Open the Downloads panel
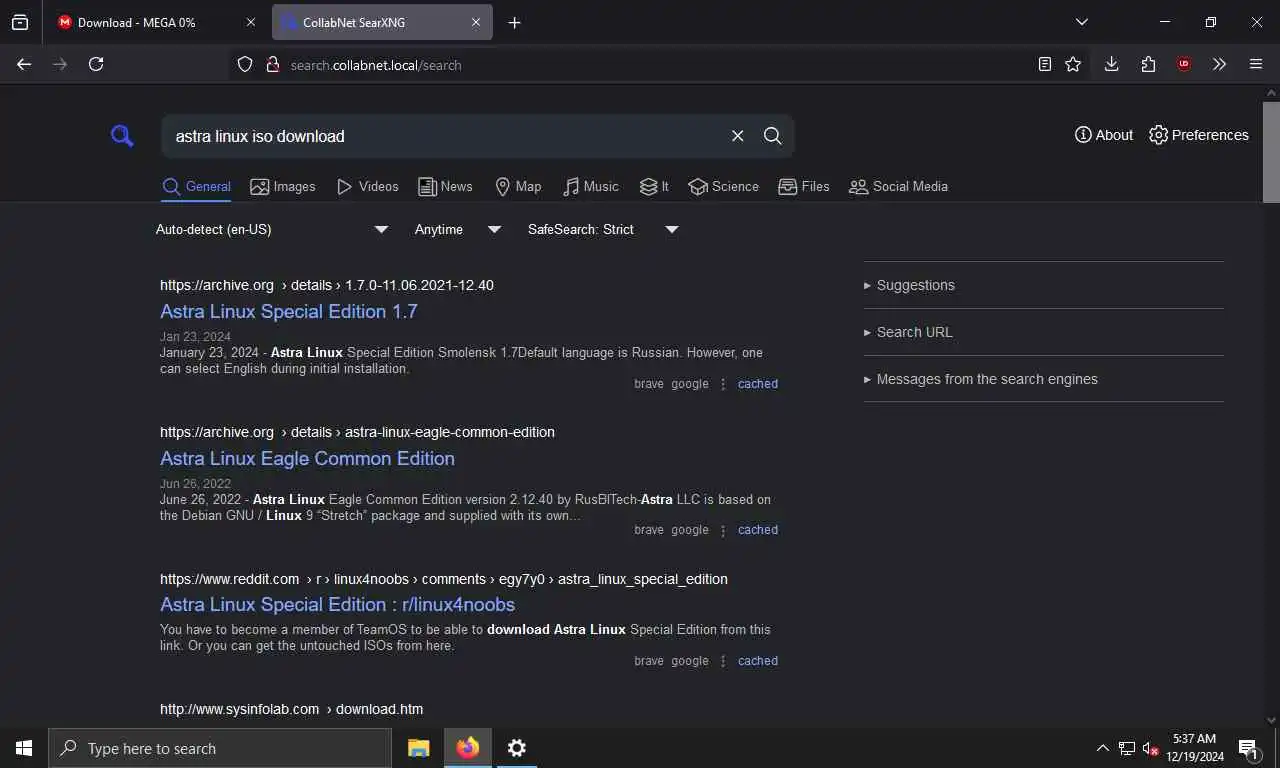Screen dimensions: 1280x768 [x=1111, y=64]
